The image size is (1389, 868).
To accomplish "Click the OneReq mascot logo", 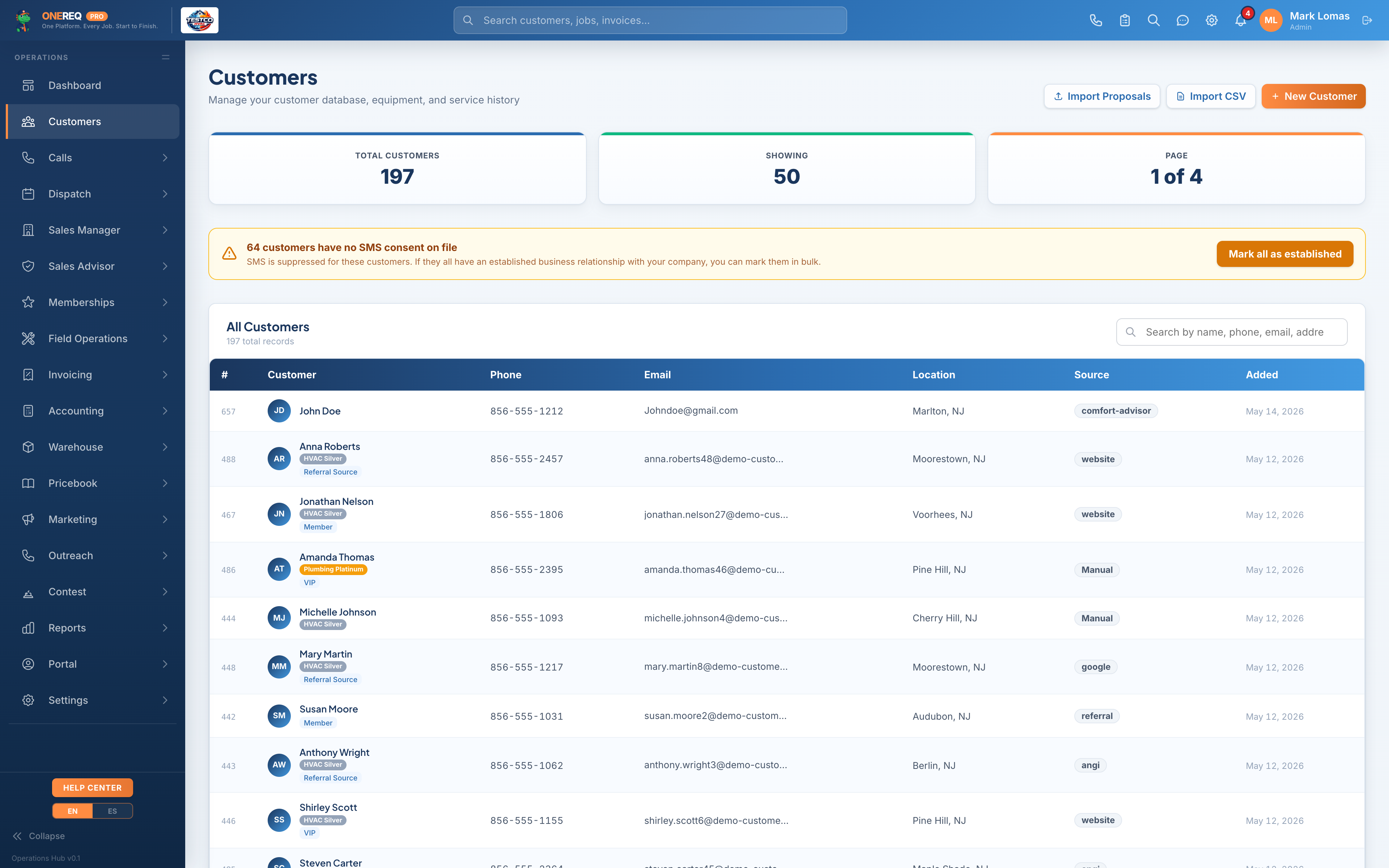I will point(24,21).
